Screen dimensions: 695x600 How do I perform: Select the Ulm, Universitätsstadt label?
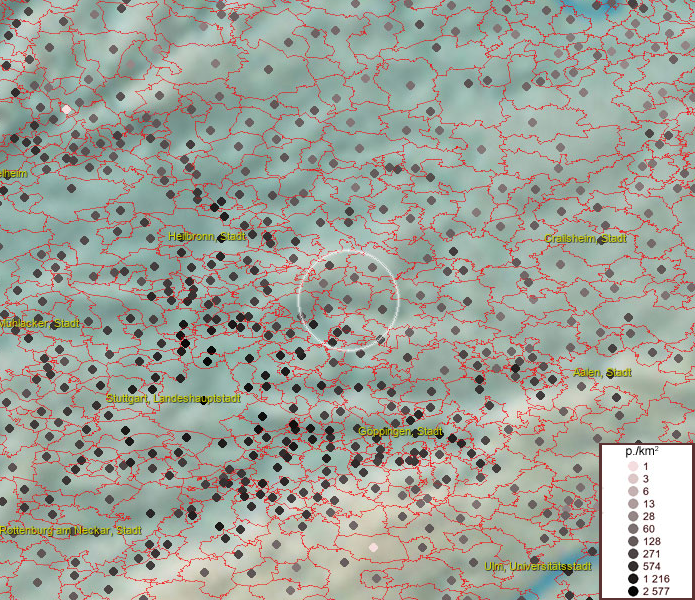click(539, 567)
